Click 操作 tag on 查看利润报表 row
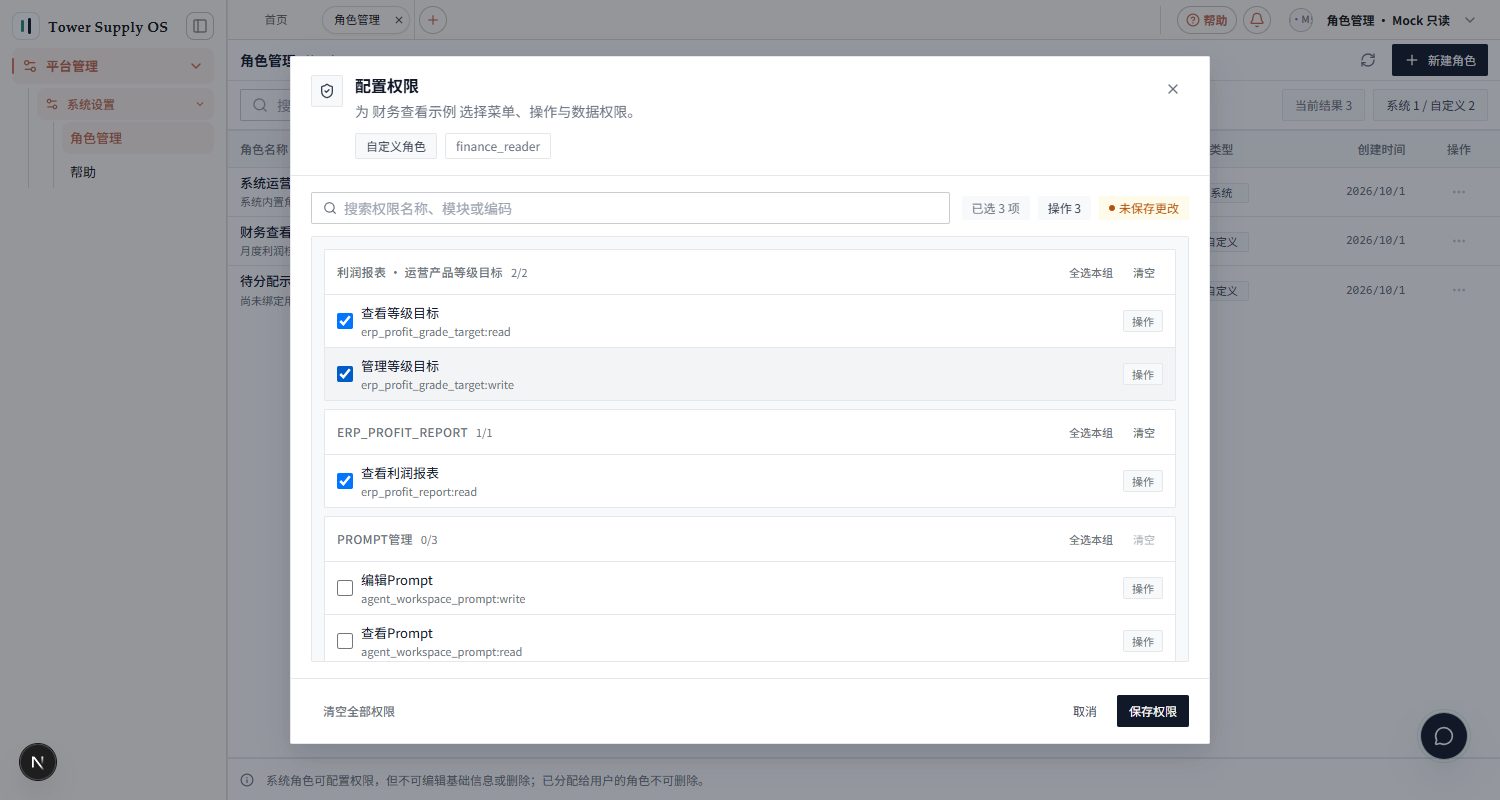The image size is (1500, 800). [x=1142, y=481]
